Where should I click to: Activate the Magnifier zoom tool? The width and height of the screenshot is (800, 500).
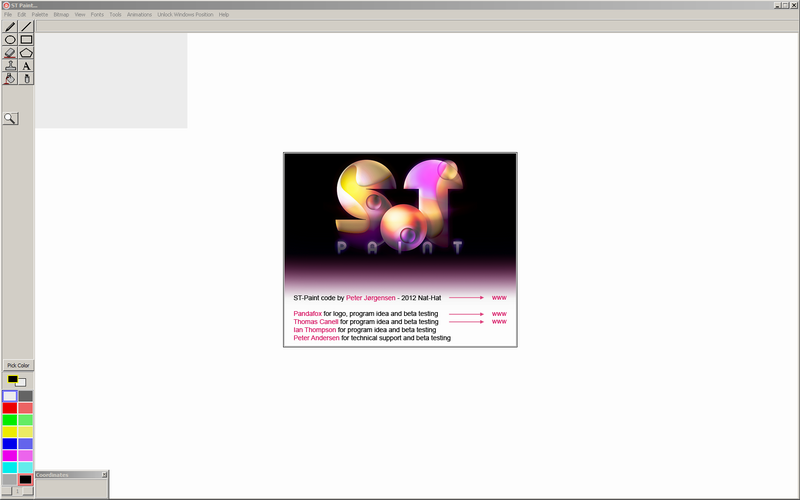coord(10,118)
